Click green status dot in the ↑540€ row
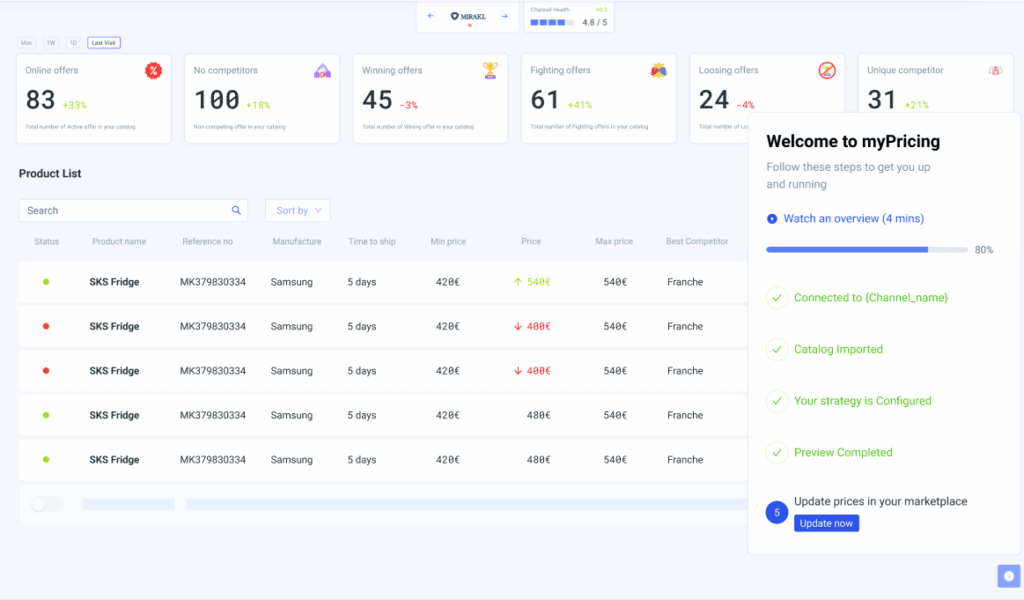 pos(46,282)
